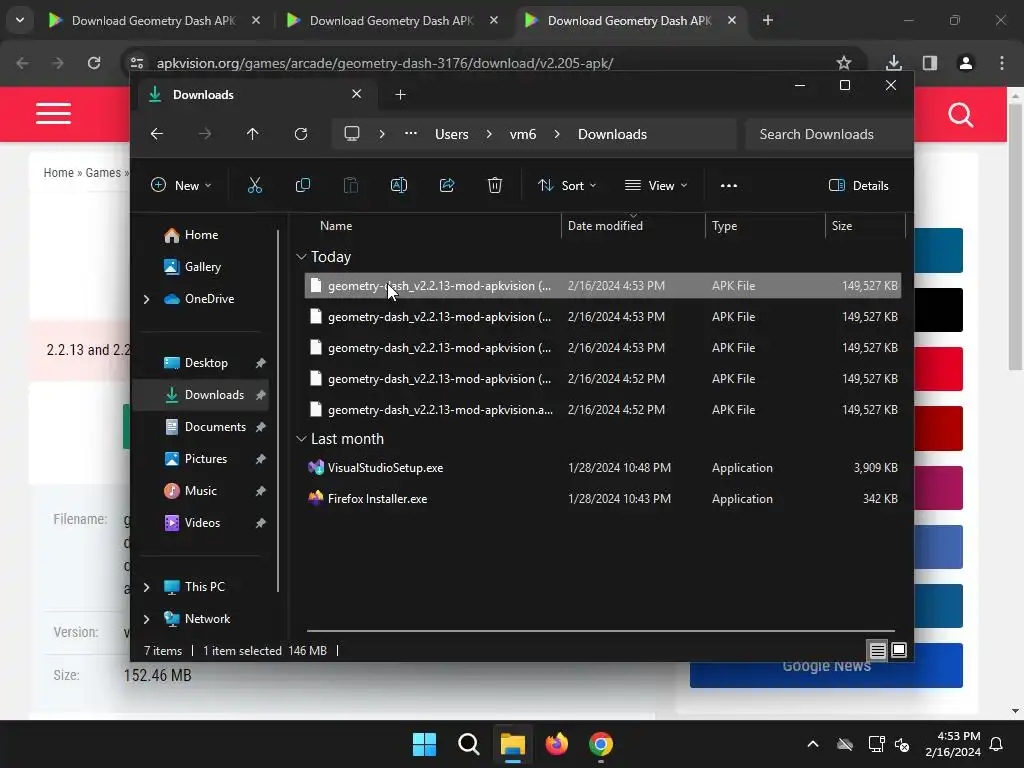The height and width of the screenshot is (768, 1024).
Task: Toggle the Details pane button
Action: click(x=859, y=185)
